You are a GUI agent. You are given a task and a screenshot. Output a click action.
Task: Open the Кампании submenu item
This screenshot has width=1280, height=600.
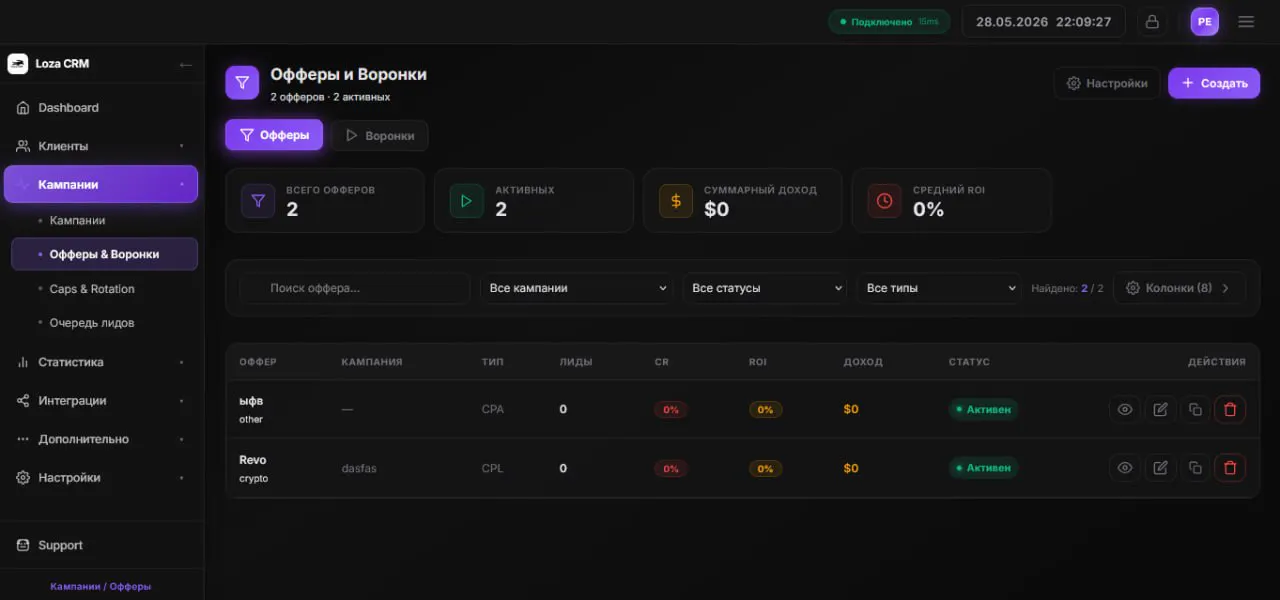[x=105, y=220]
